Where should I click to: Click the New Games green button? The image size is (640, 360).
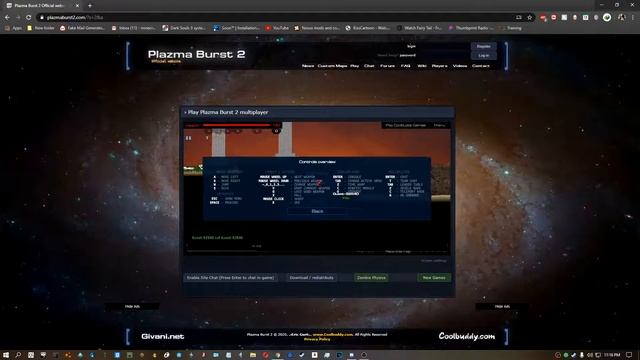coord(434,278)
